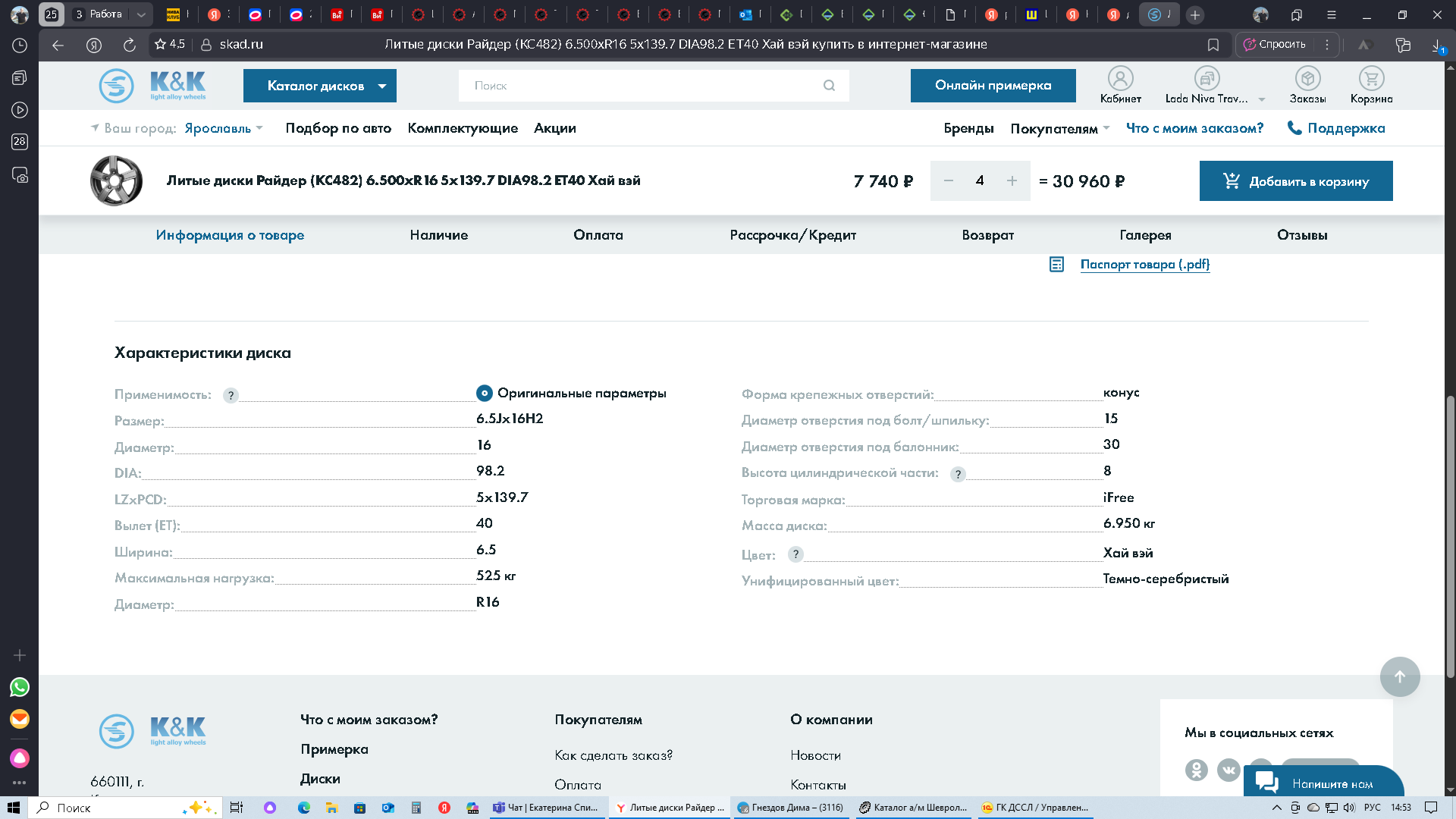
Task: Click the scroll-to-top arrow button
Action: click(1399, 676)
